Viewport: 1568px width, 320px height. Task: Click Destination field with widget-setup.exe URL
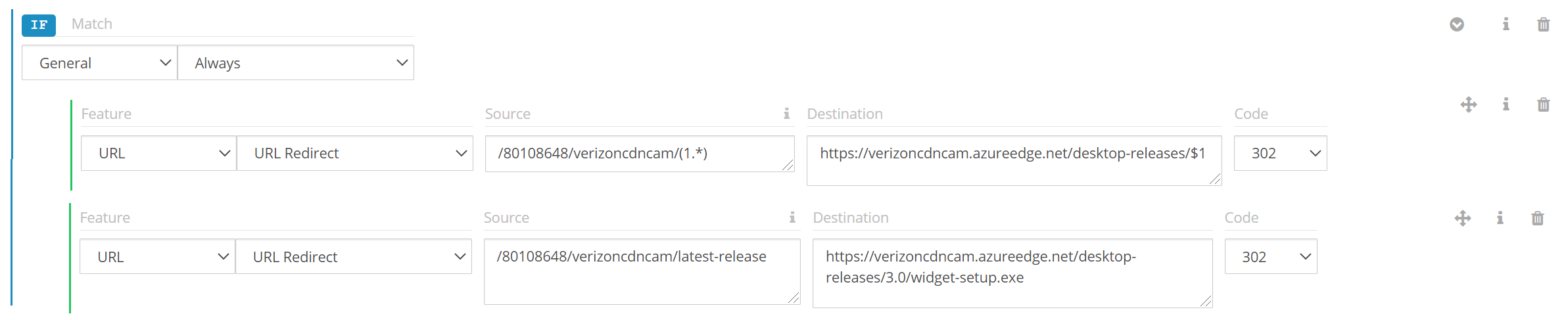1012,273
